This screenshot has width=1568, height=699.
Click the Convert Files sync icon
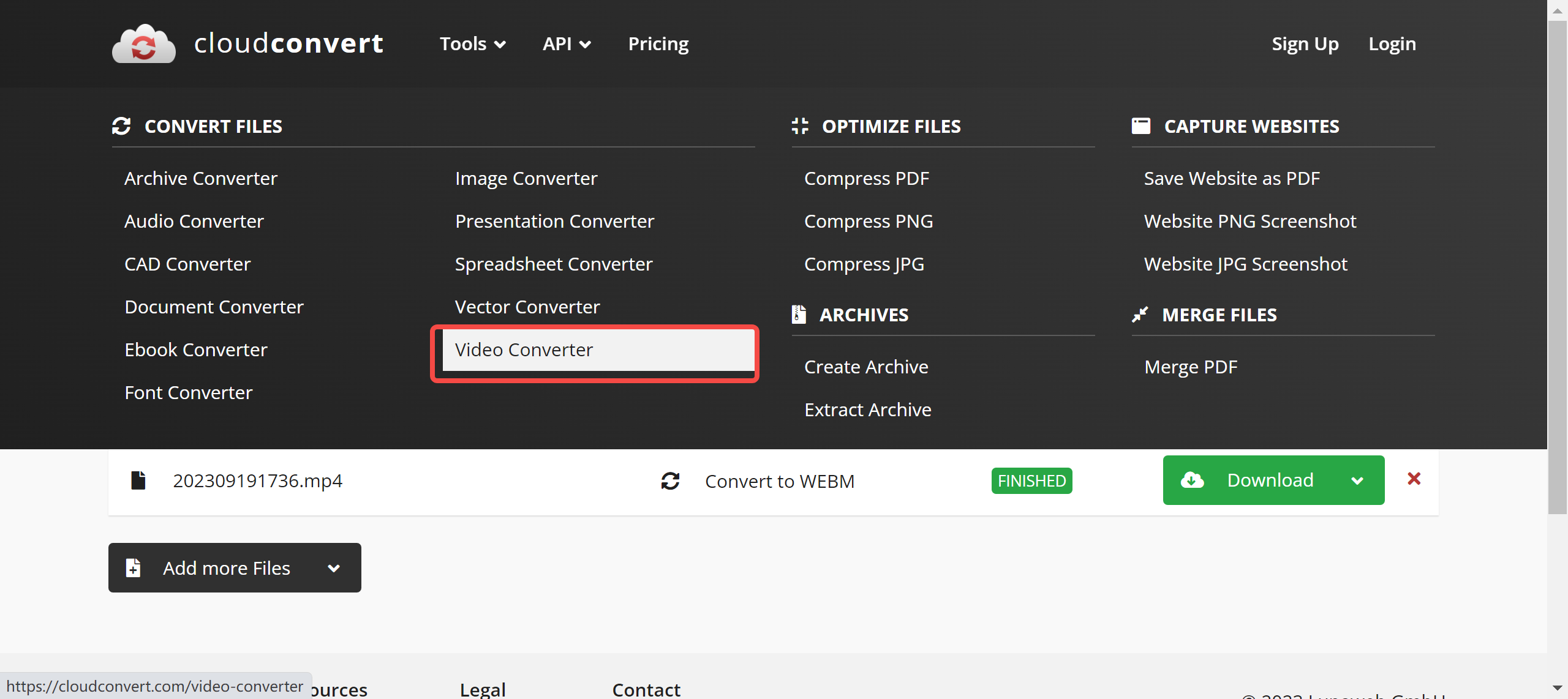(121, 126)
